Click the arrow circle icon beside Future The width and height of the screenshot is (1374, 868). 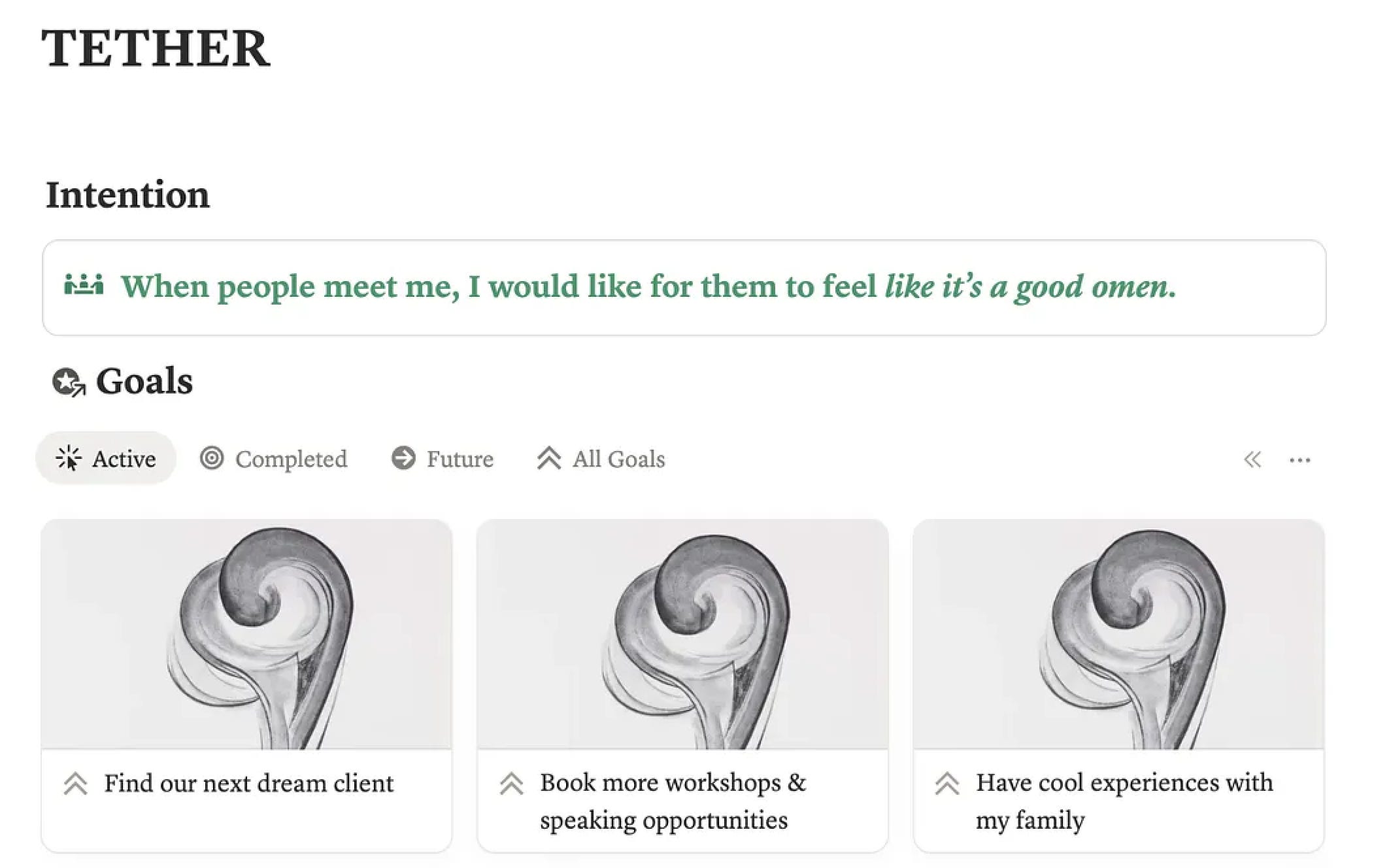point(403,458)
